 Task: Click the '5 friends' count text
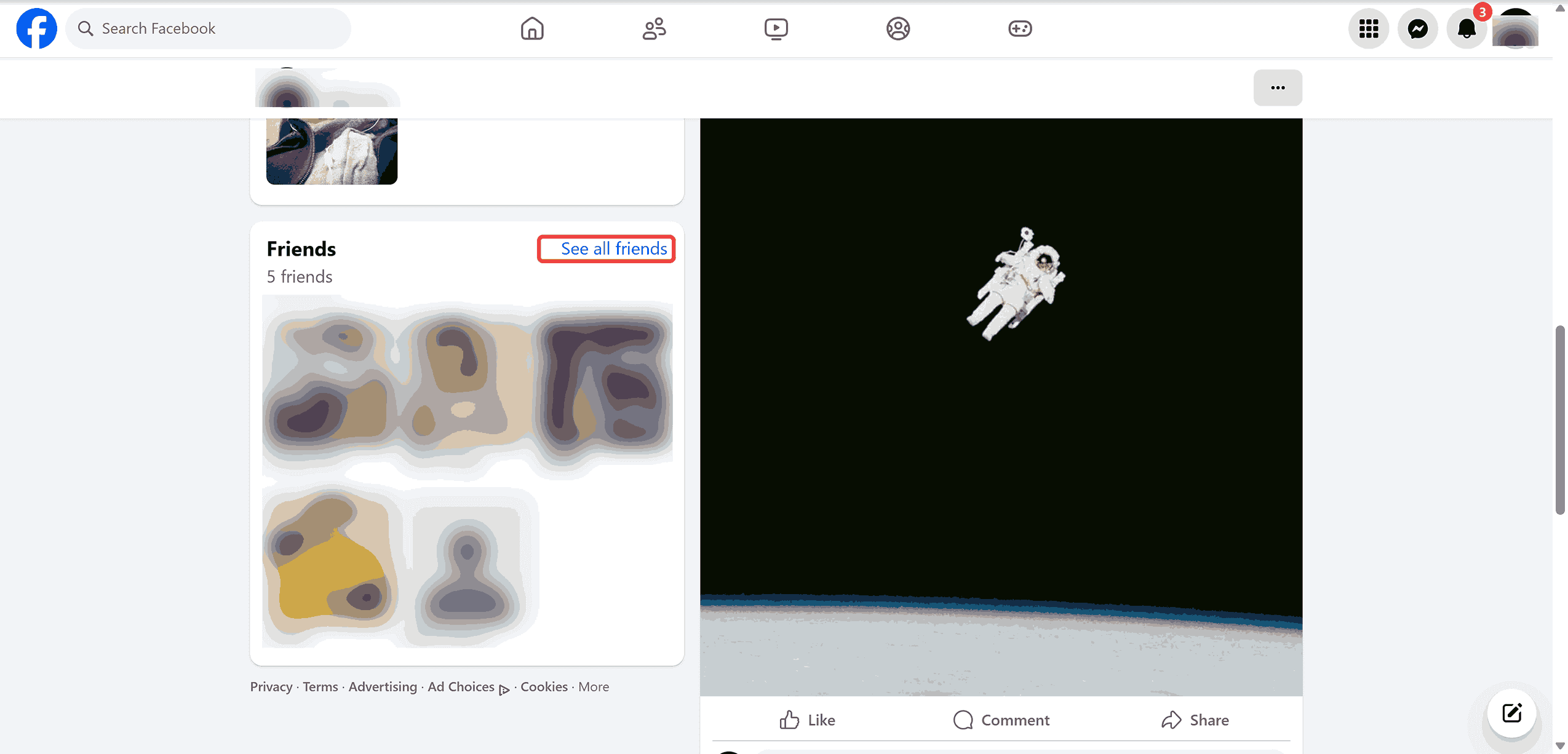coord(300,277)
